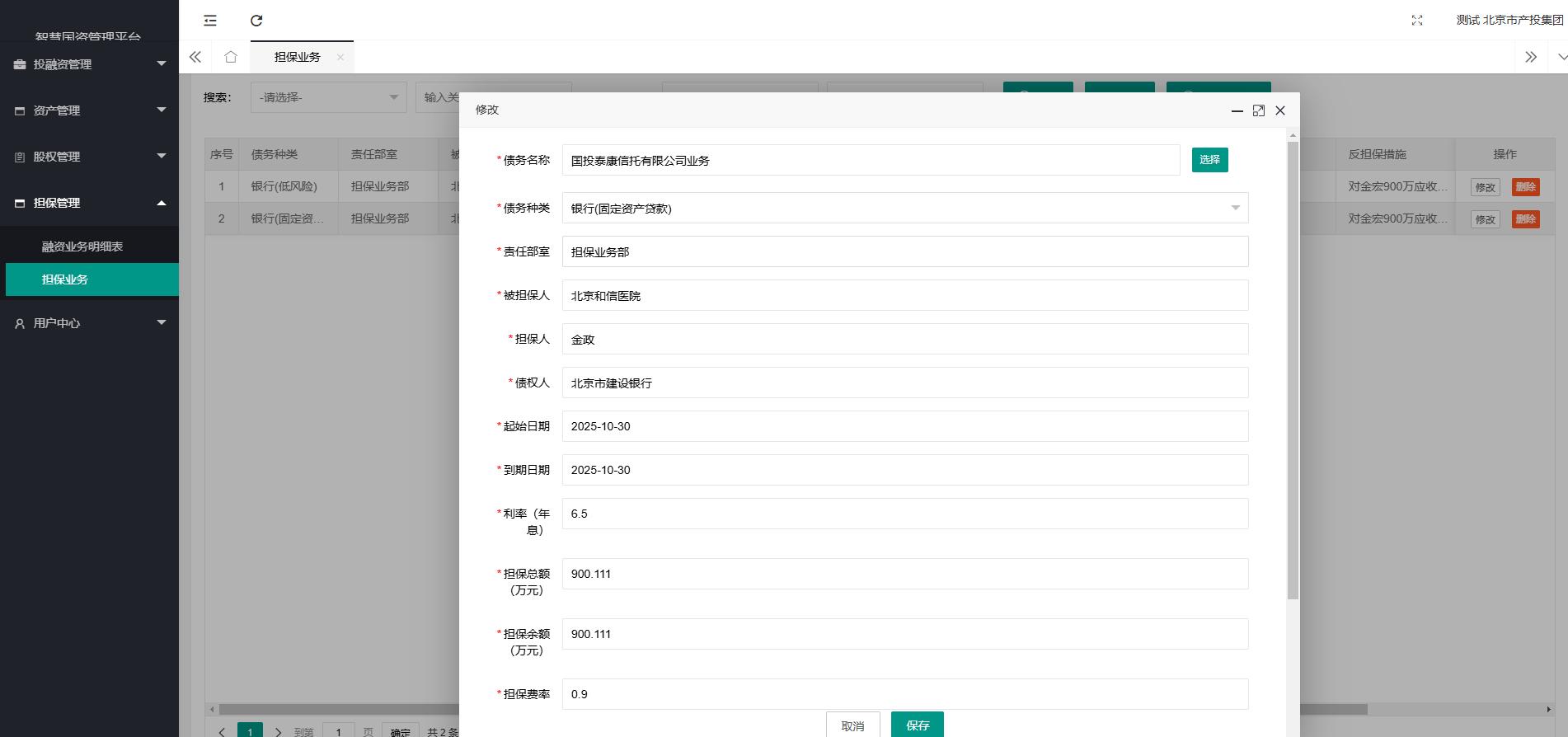Click the 被担保人 input field
The image size is (1568, 737).
tap(904, 295)
